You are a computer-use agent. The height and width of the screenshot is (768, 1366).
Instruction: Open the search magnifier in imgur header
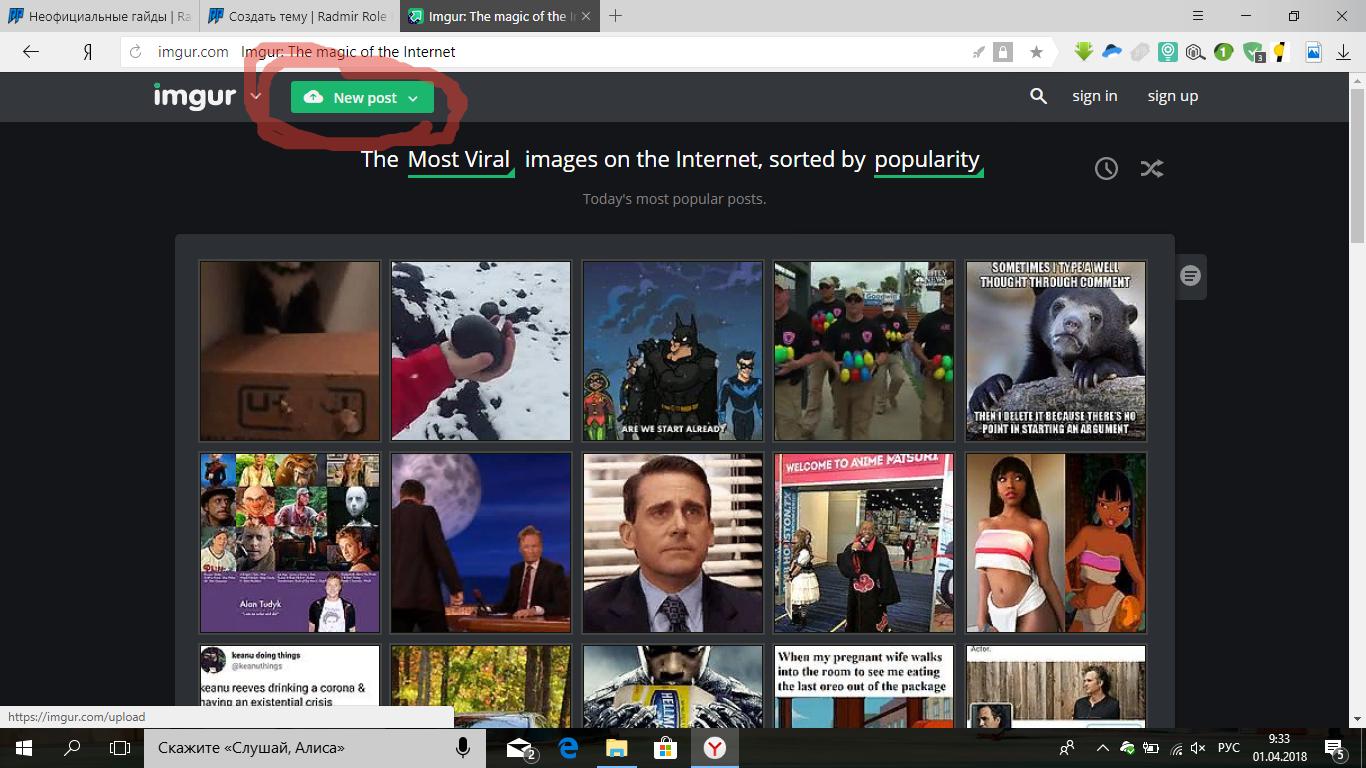(x=1038, y=96)
